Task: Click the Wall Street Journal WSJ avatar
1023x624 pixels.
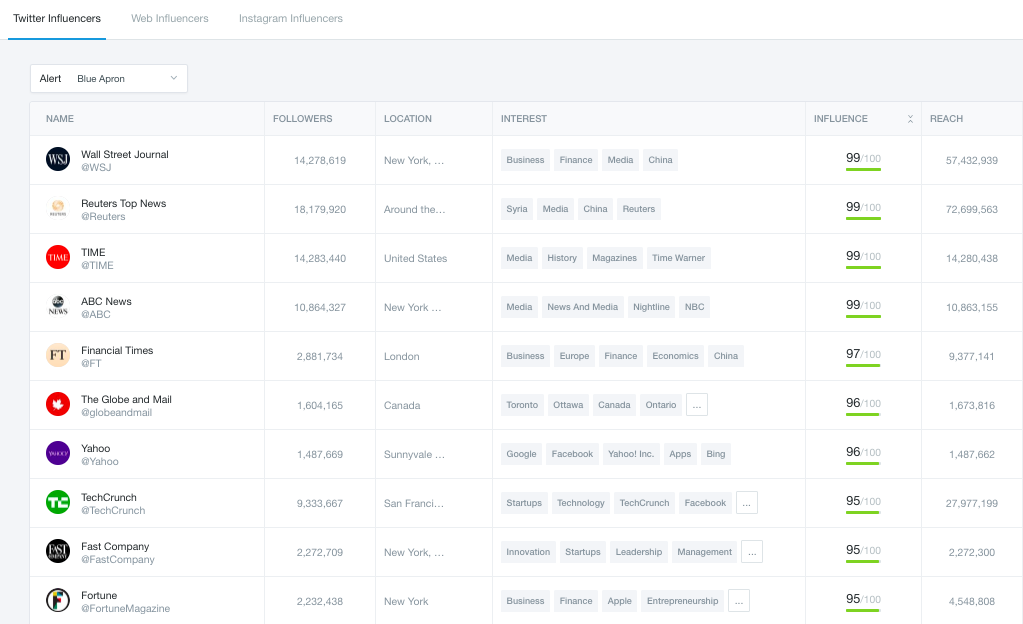Action: point(58,159)
